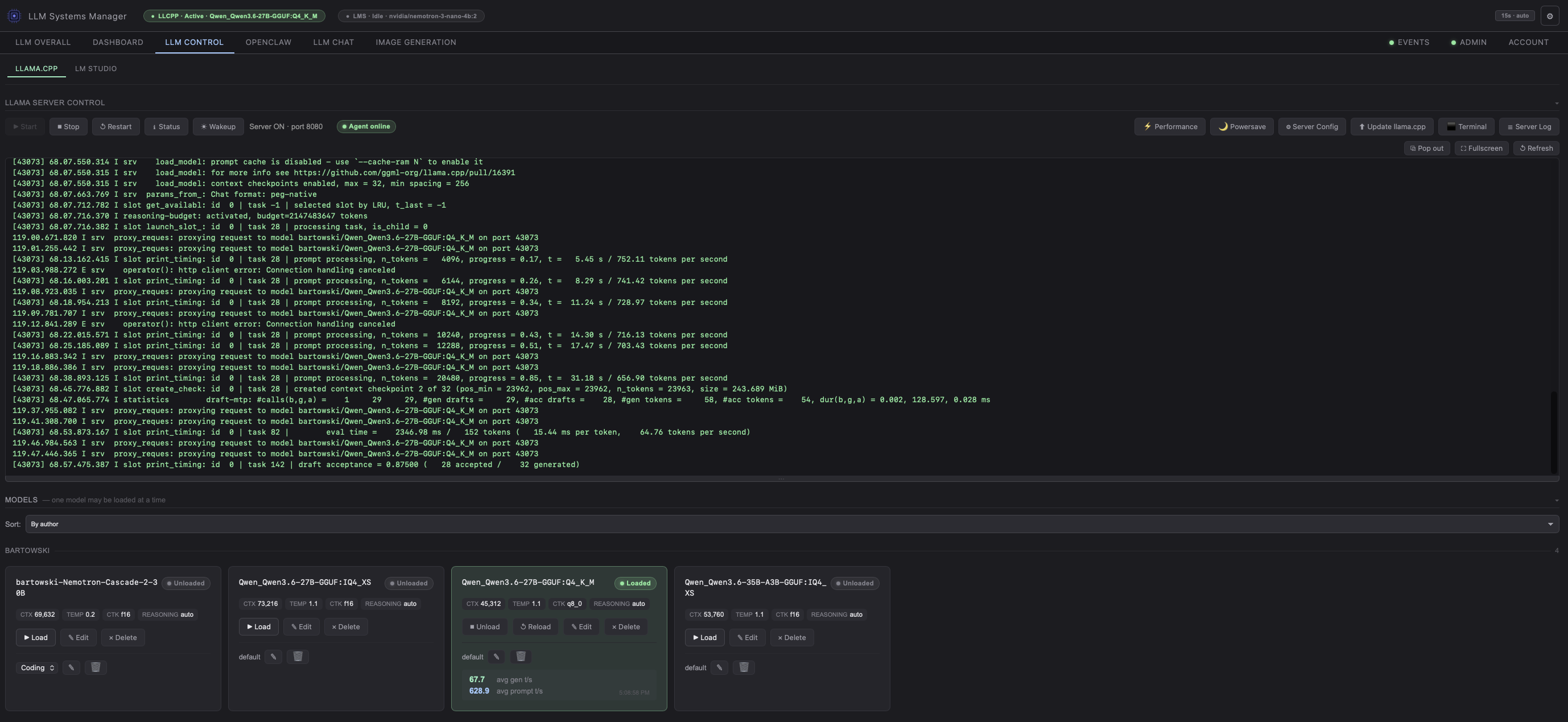Collapse the Llama Server Control section
The image size is (1568, 722).
1557,103
